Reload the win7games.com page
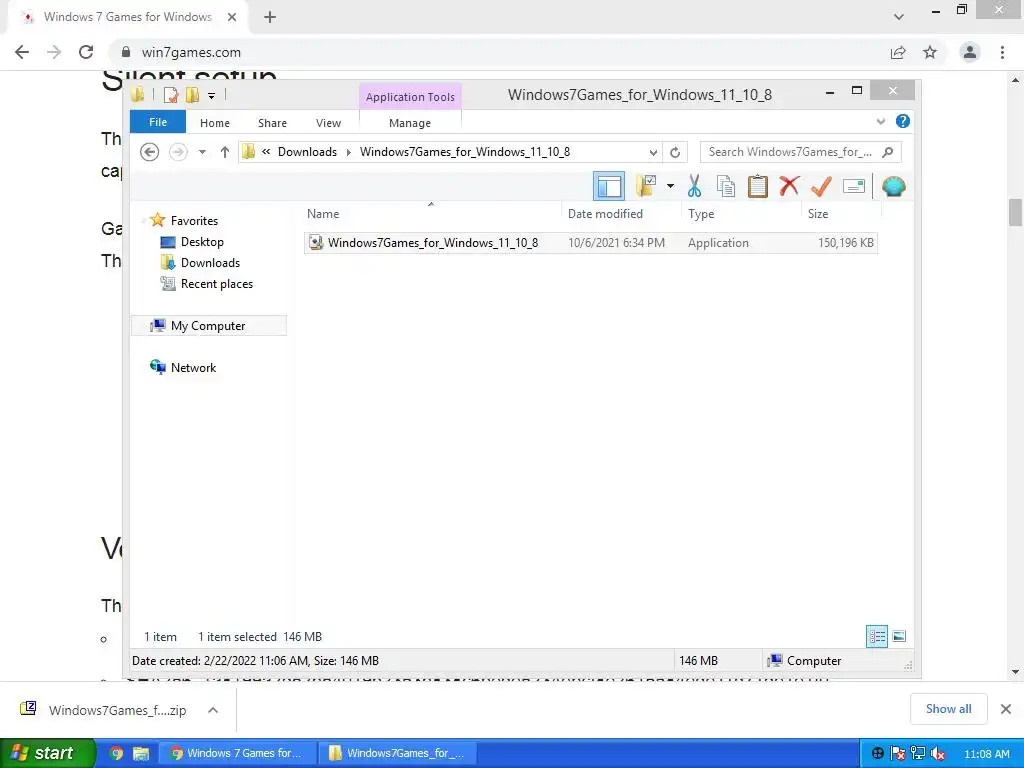 pos(86,52)
